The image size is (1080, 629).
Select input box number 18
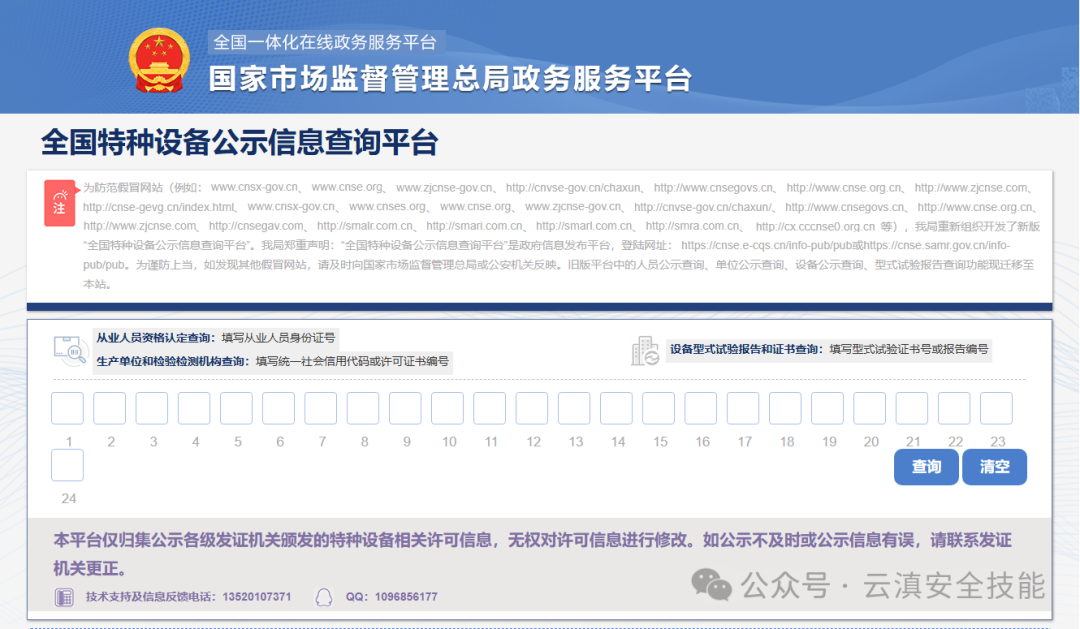[x=785, y=409]
